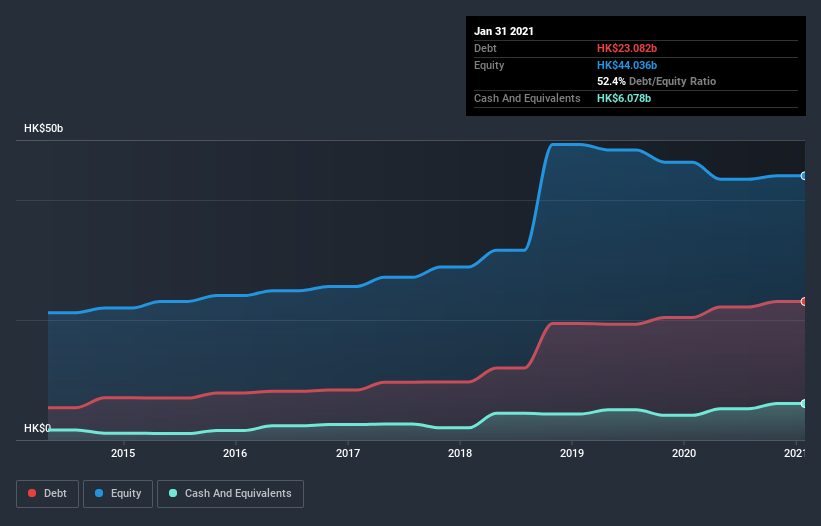This screenshot has height=526, width=821.
Task: Click the 52.4% Debt/Equity Ratio text
Action: (x=657, y=81)
